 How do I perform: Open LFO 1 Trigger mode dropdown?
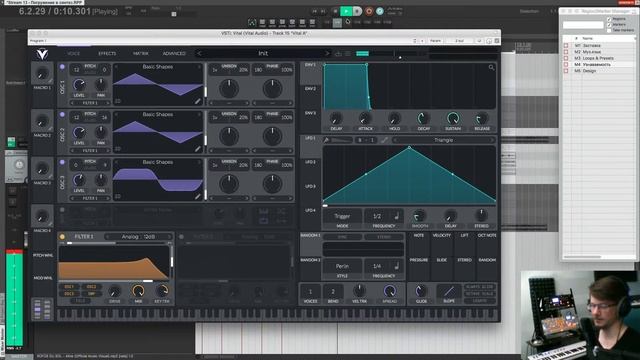[x=342, y=216]
